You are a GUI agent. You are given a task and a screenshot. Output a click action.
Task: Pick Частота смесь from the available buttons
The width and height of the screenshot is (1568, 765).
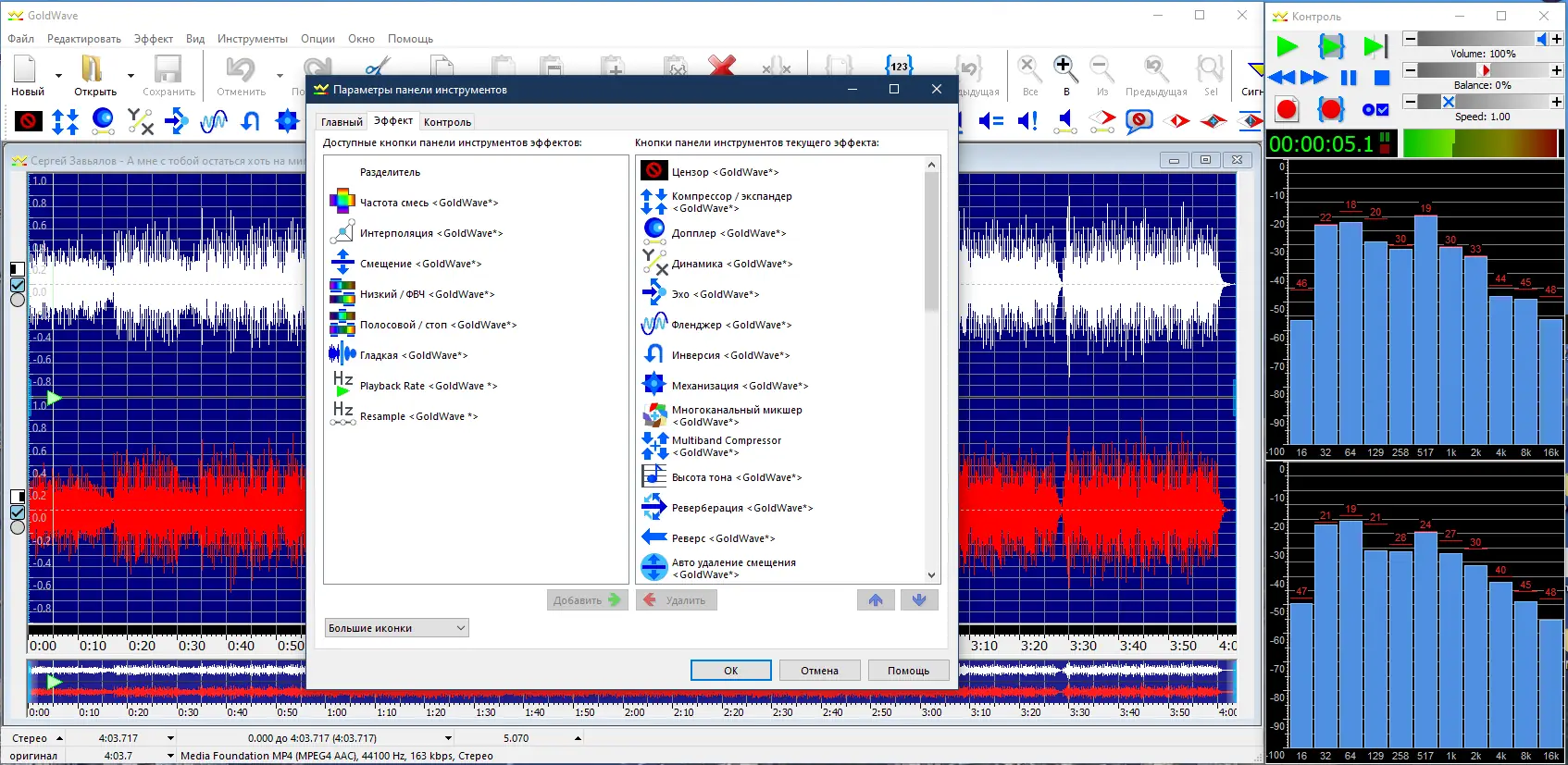[x=429, y=203]
